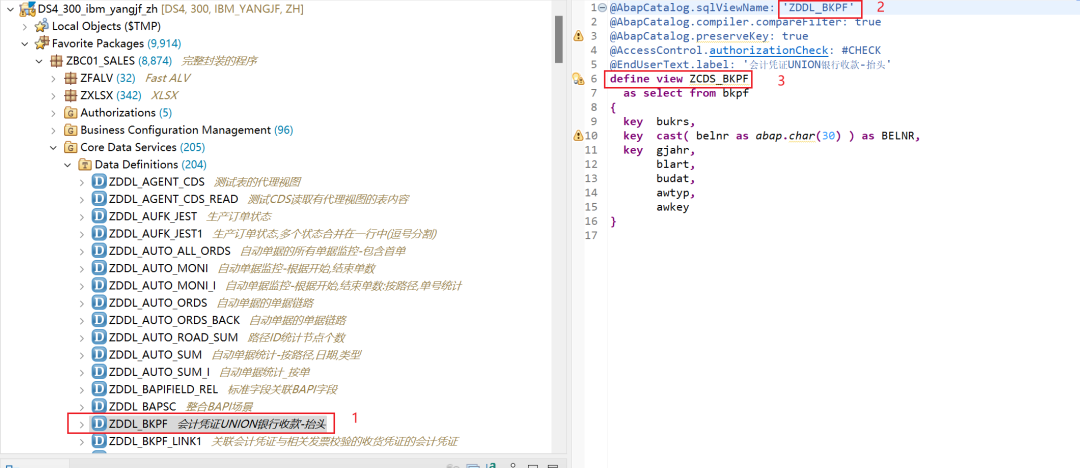
Task: Click the project explorer vertical scrollbar
Action: [x=559, y=38]
